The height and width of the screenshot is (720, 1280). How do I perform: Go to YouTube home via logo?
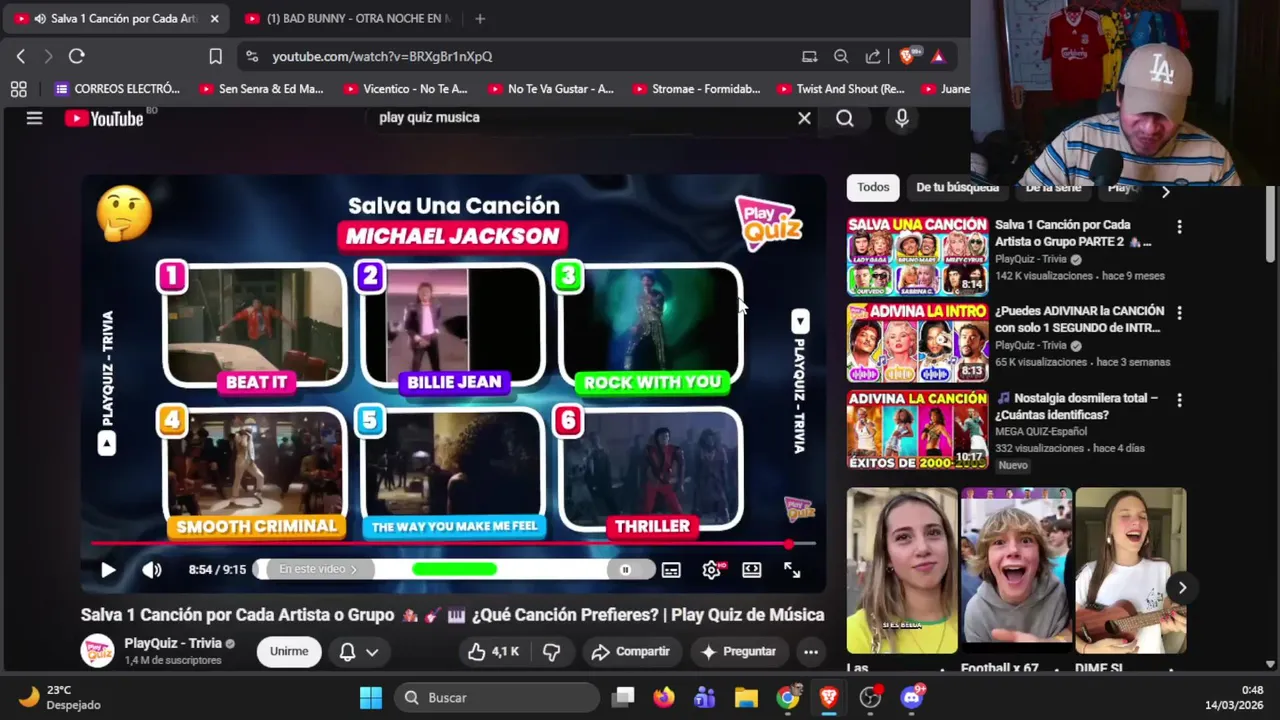point(104,118)
